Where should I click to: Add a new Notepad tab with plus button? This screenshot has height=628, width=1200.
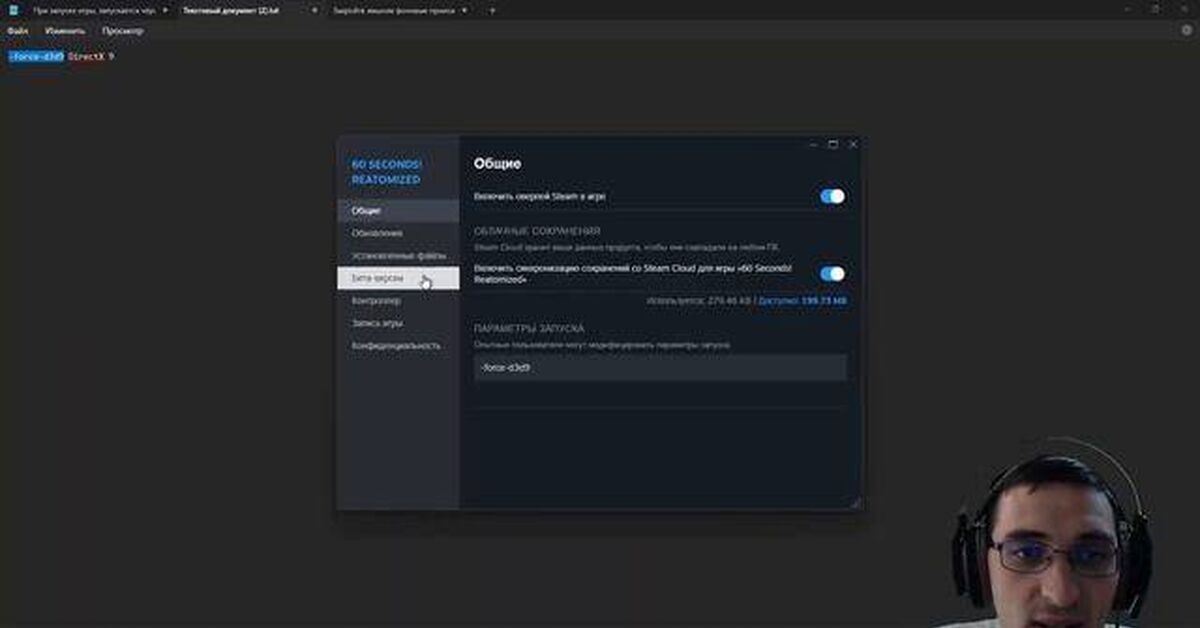[x=492, y=10]
